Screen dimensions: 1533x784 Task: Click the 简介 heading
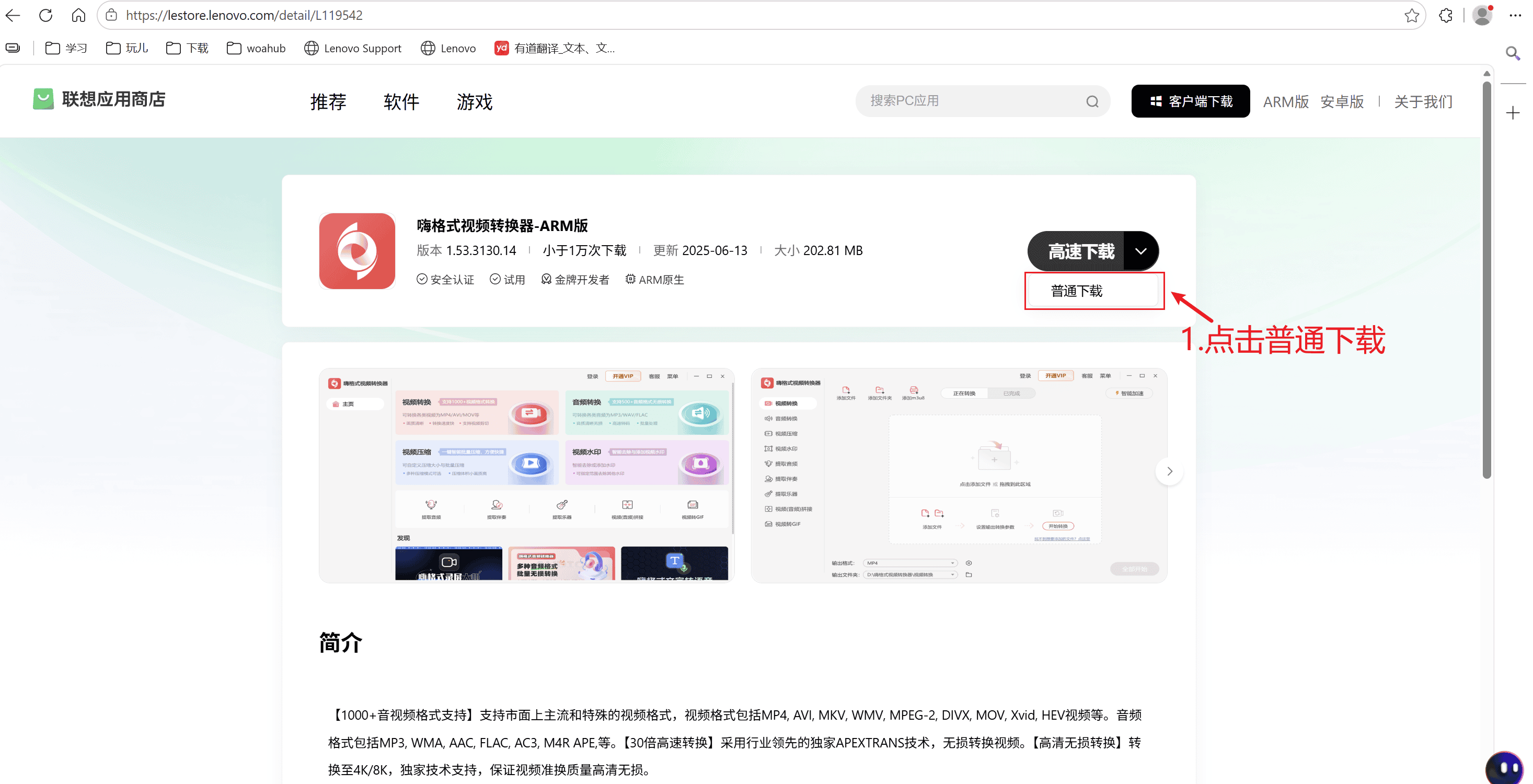click(340, 643)
